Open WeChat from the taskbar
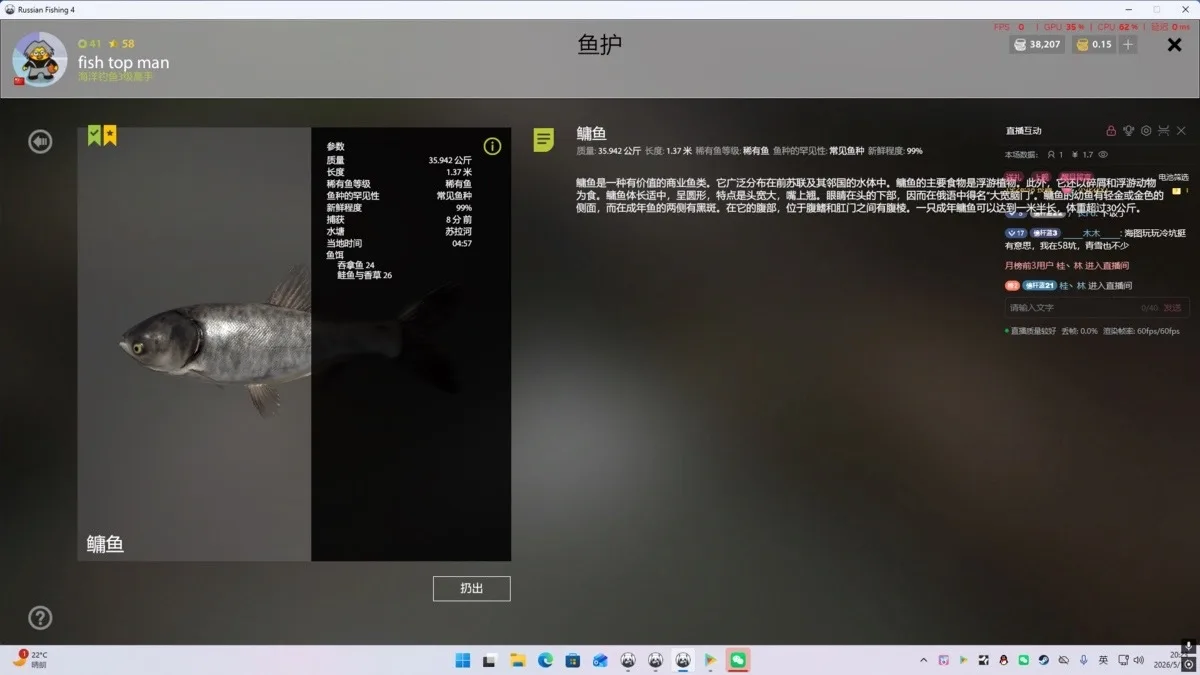 [x=737, y=660]
